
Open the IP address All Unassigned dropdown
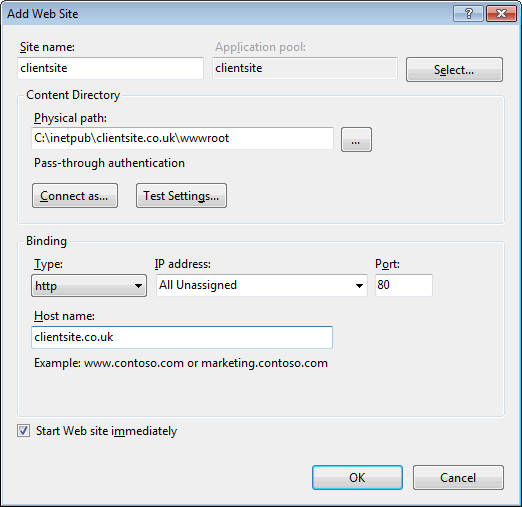pyautogui.click(x=262, y=285)
